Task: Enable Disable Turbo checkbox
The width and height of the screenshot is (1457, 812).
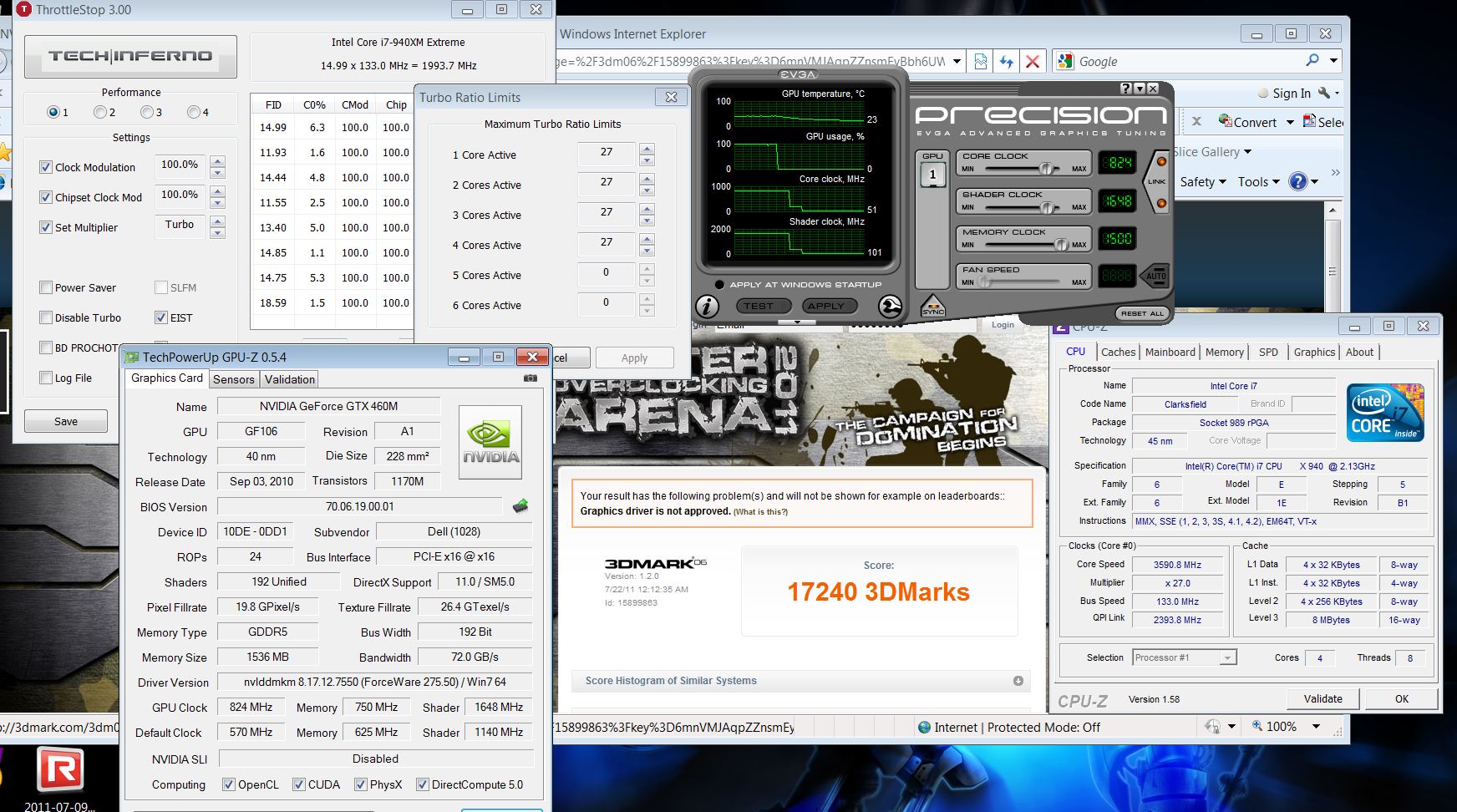Action: (x=46, y=317)
